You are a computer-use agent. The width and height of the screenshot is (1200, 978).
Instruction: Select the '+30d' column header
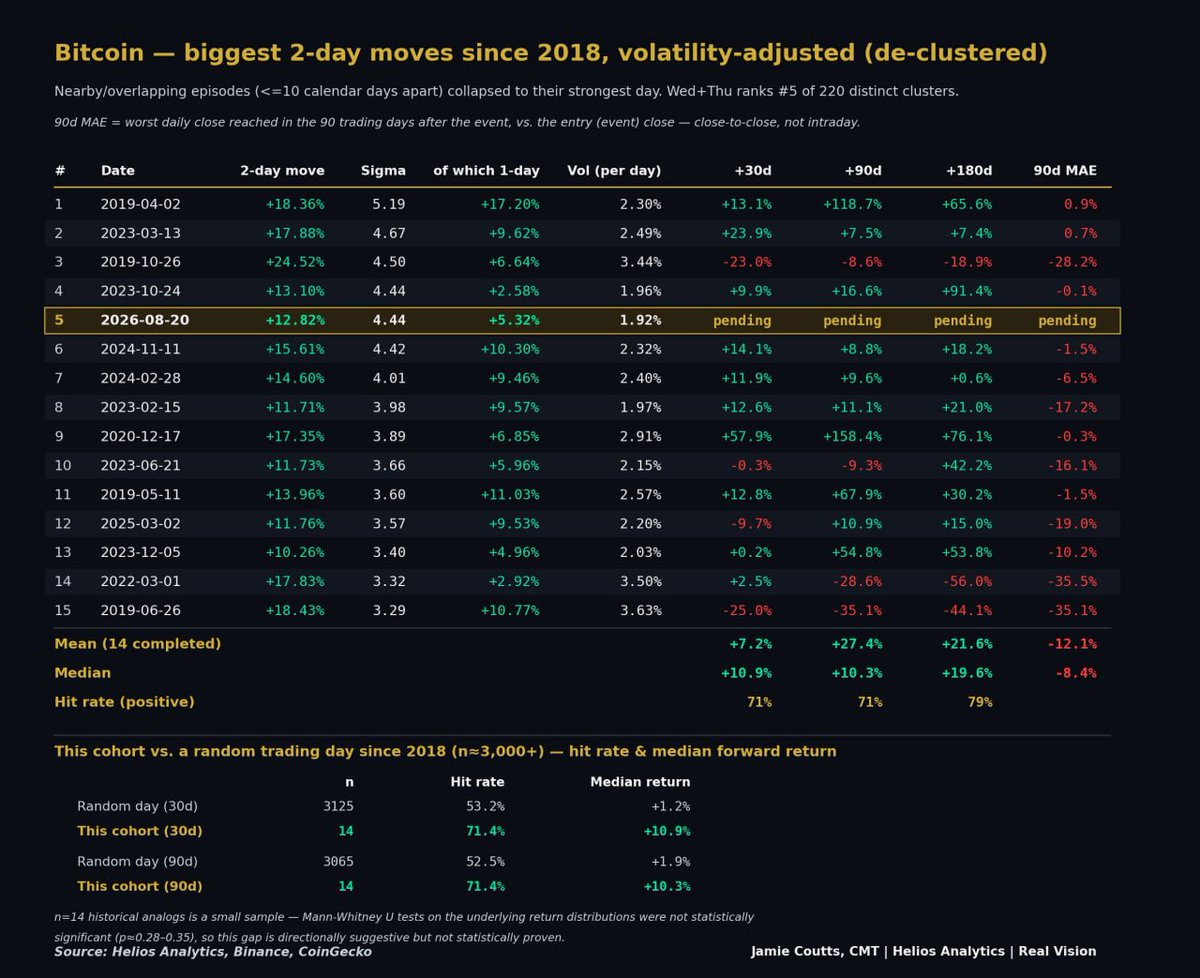pyautogui.click(x=752, y=171)
